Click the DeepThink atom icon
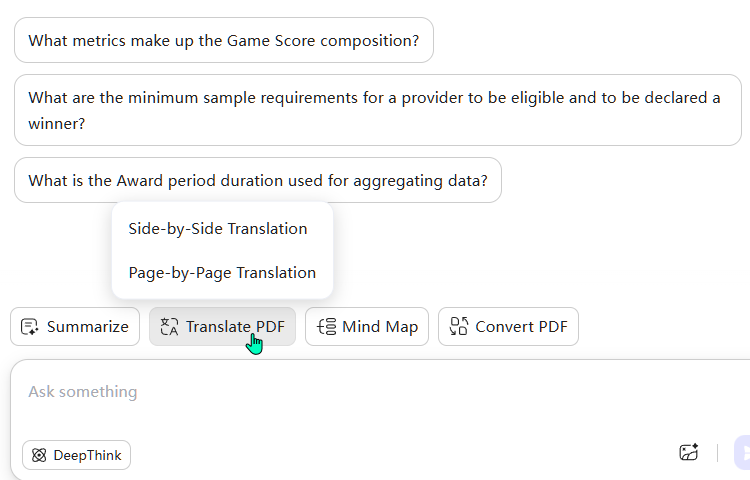Image resolution: width=750 pixels, height=480 pixels. pyautogui.click(x=39, y=456)
